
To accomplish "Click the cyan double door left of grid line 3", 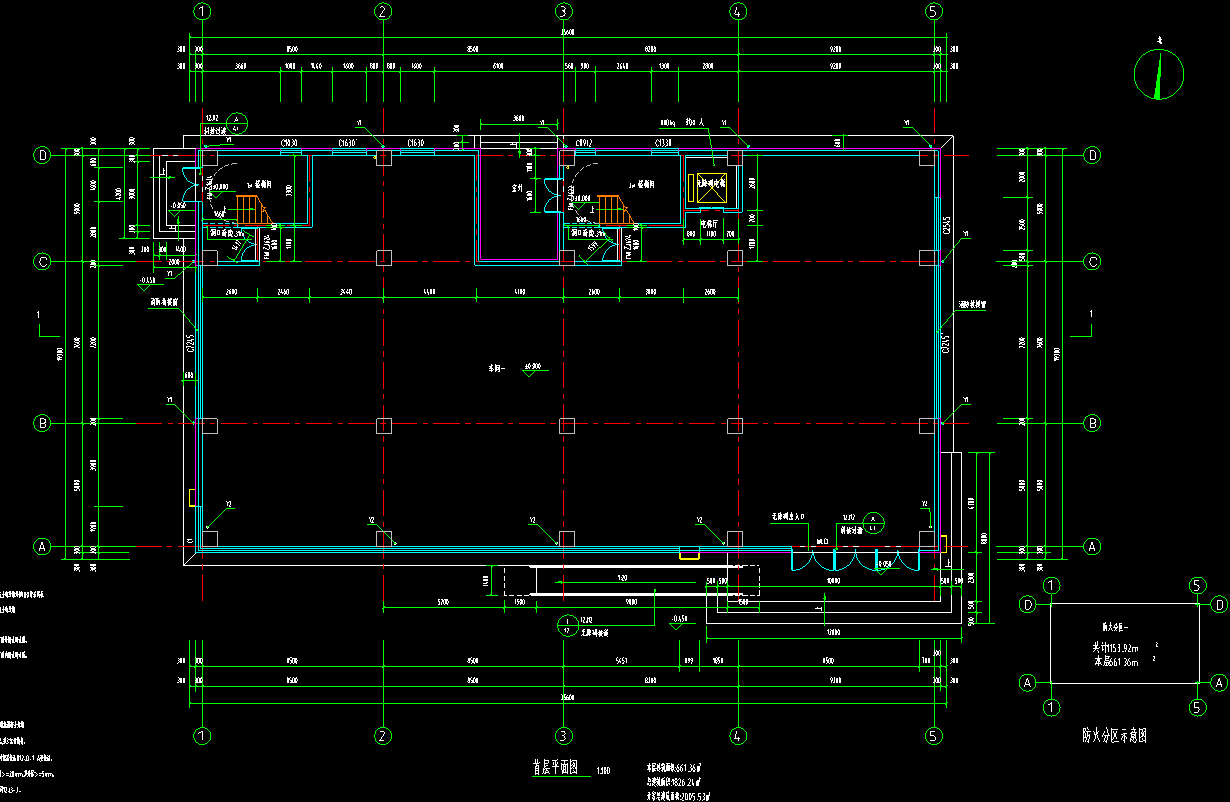I will (x=551, y=195).
